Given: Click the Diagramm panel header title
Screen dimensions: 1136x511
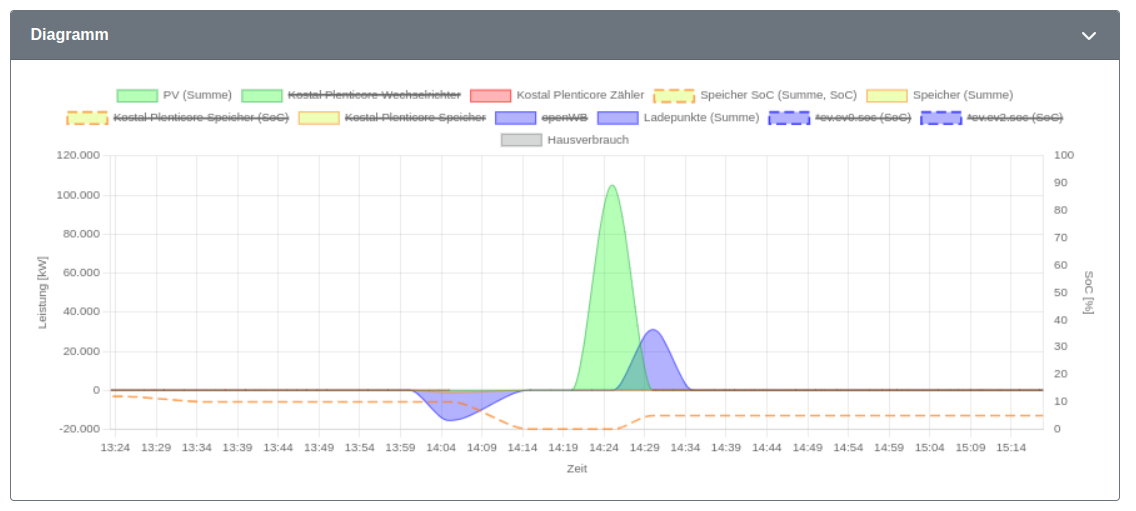Looking at the screenshot, I should click(x=70, y=35).
